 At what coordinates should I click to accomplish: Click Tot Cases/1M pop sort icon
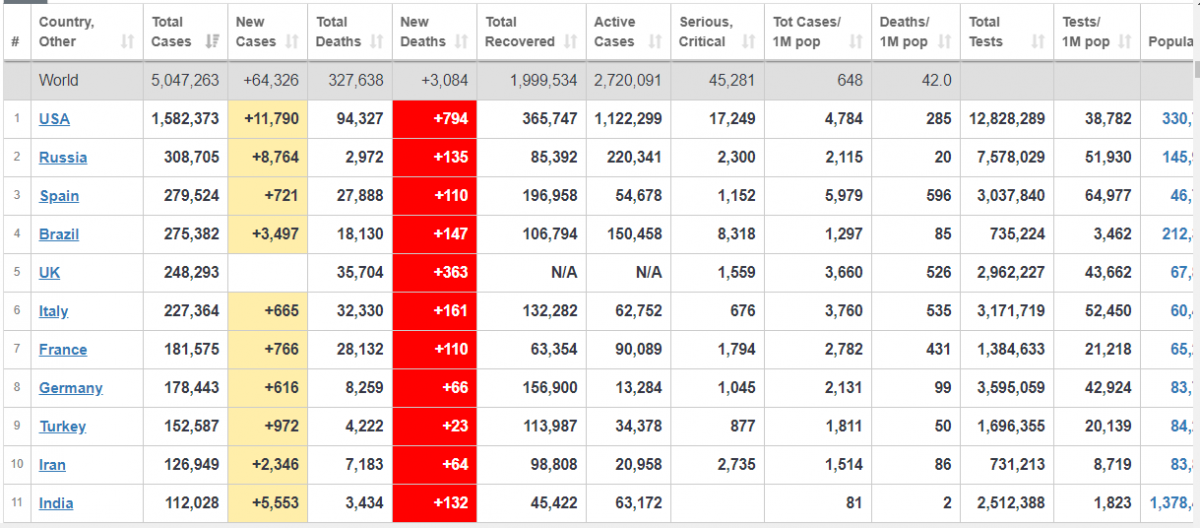pos(856,41)
